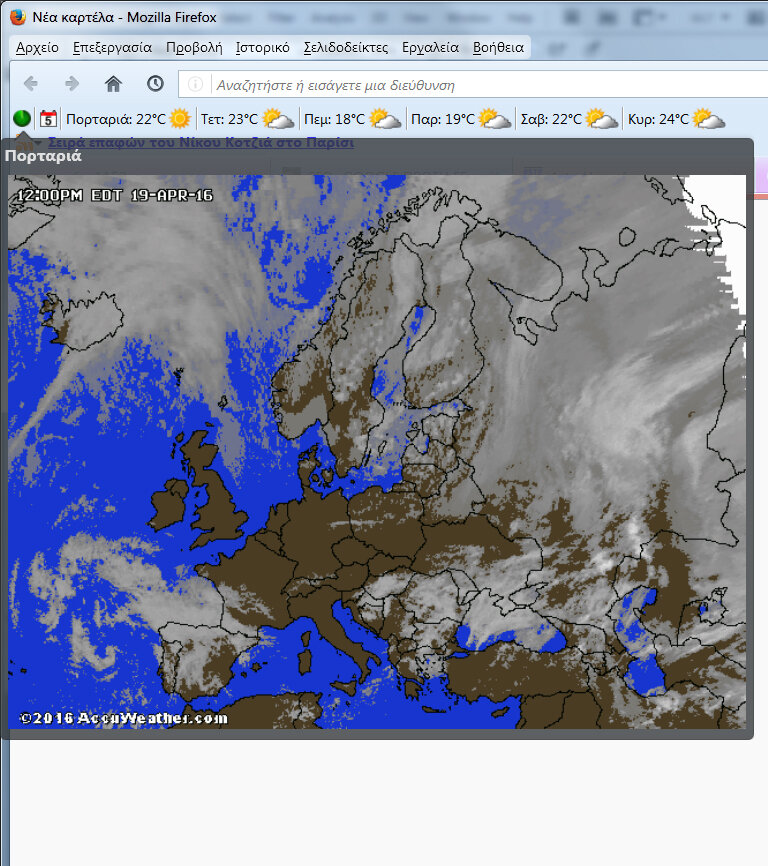Open the calendar forecast icon
Viewport: 768px width, 866px height.
pyautogui.click(x=48, y=119)
